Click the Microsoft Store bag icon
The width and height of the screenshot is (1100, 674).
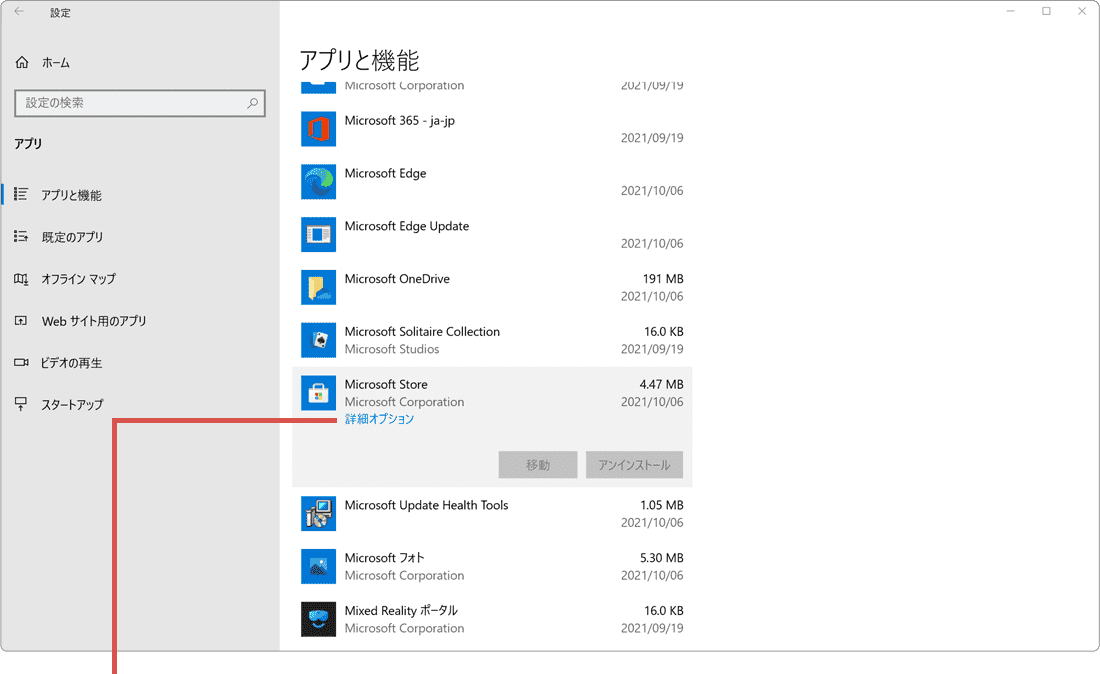point(318,393)
